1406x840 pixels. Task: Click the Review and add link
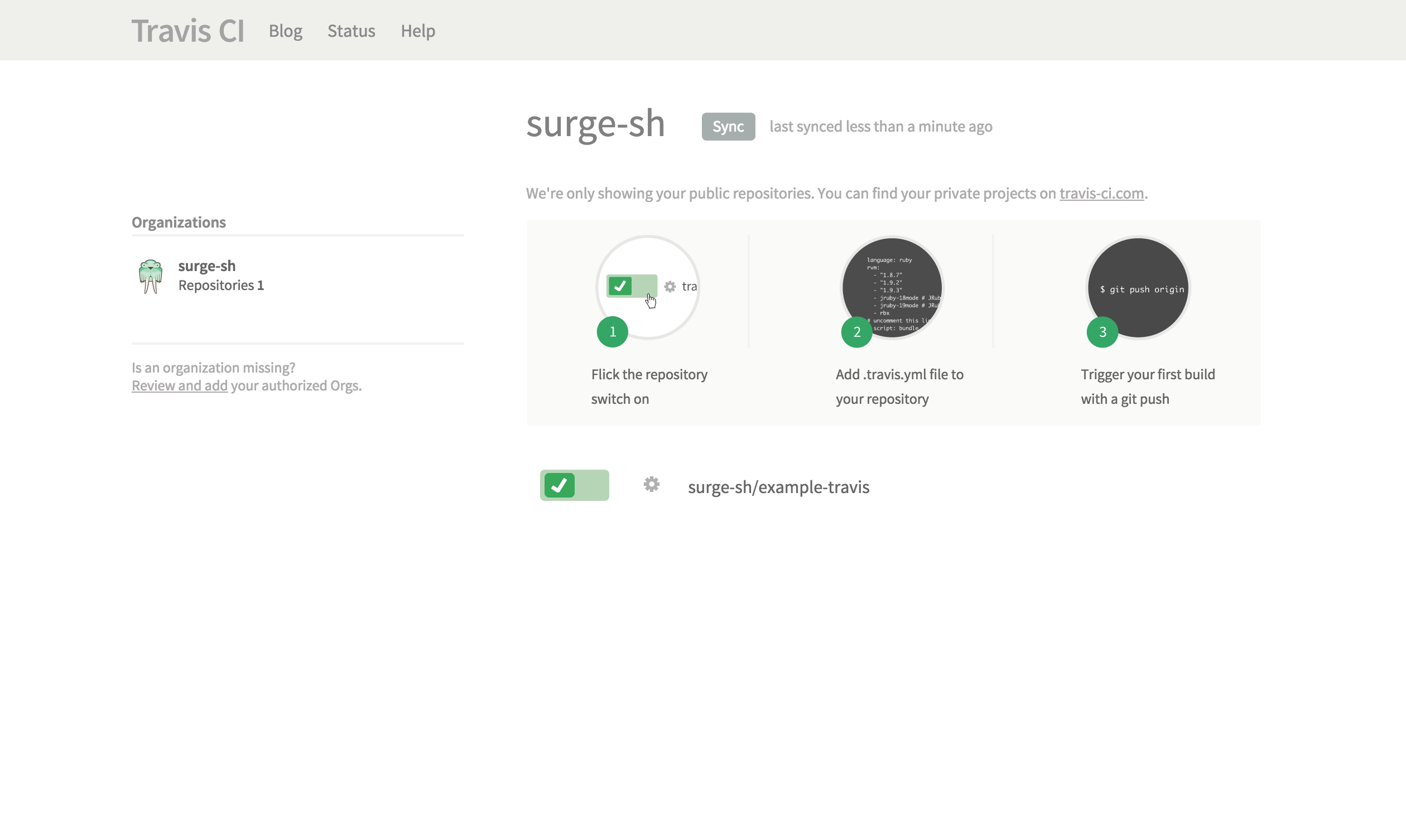click(x=180, y=385)
